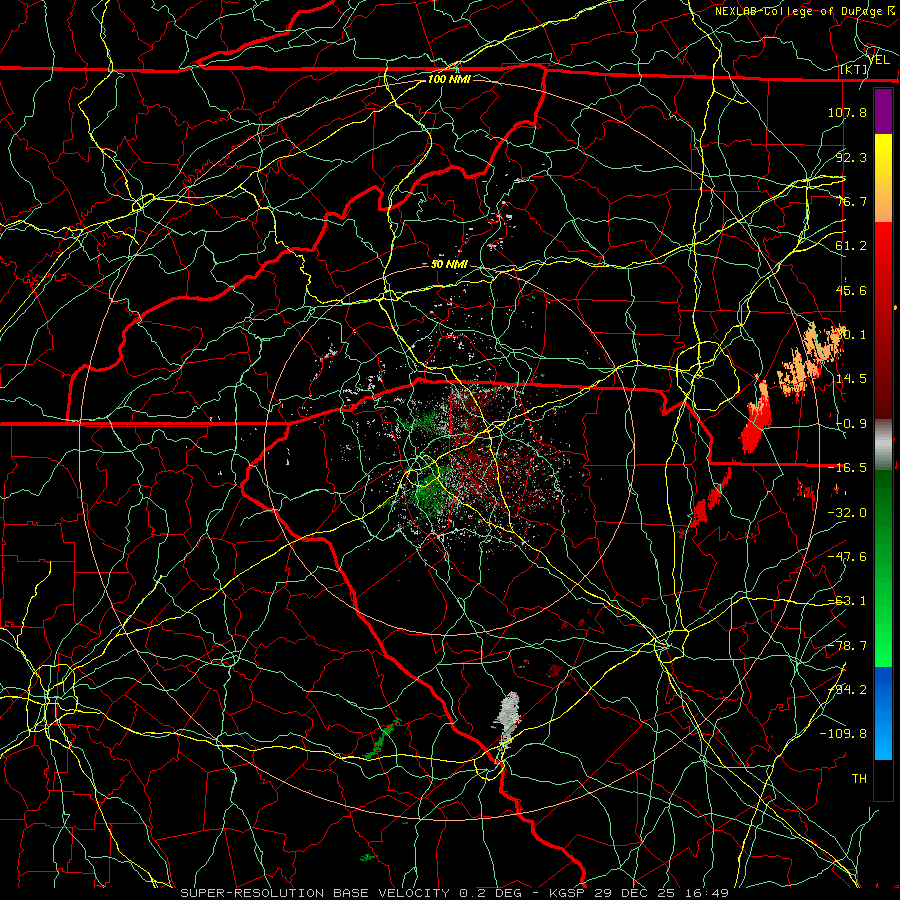This screenshot has height=900, width=900.
Task: Pick the purple segment of the velocity color bar
Action: click(883, 111)
